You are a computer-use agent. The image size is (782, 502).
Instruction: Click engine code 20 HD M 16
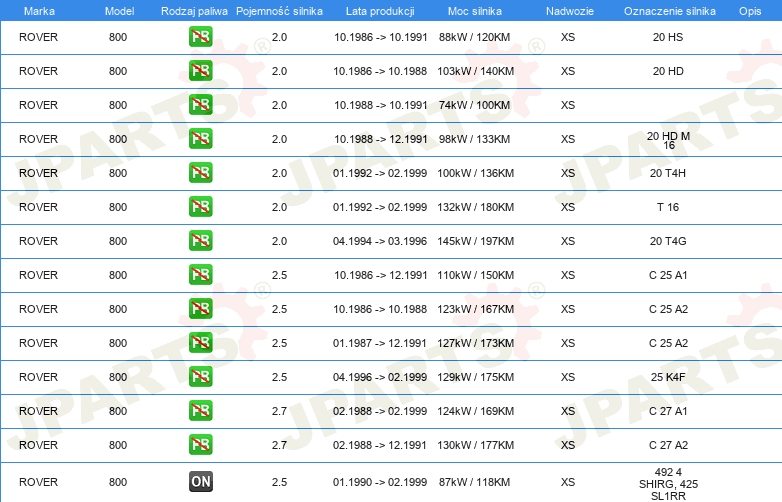668,141
